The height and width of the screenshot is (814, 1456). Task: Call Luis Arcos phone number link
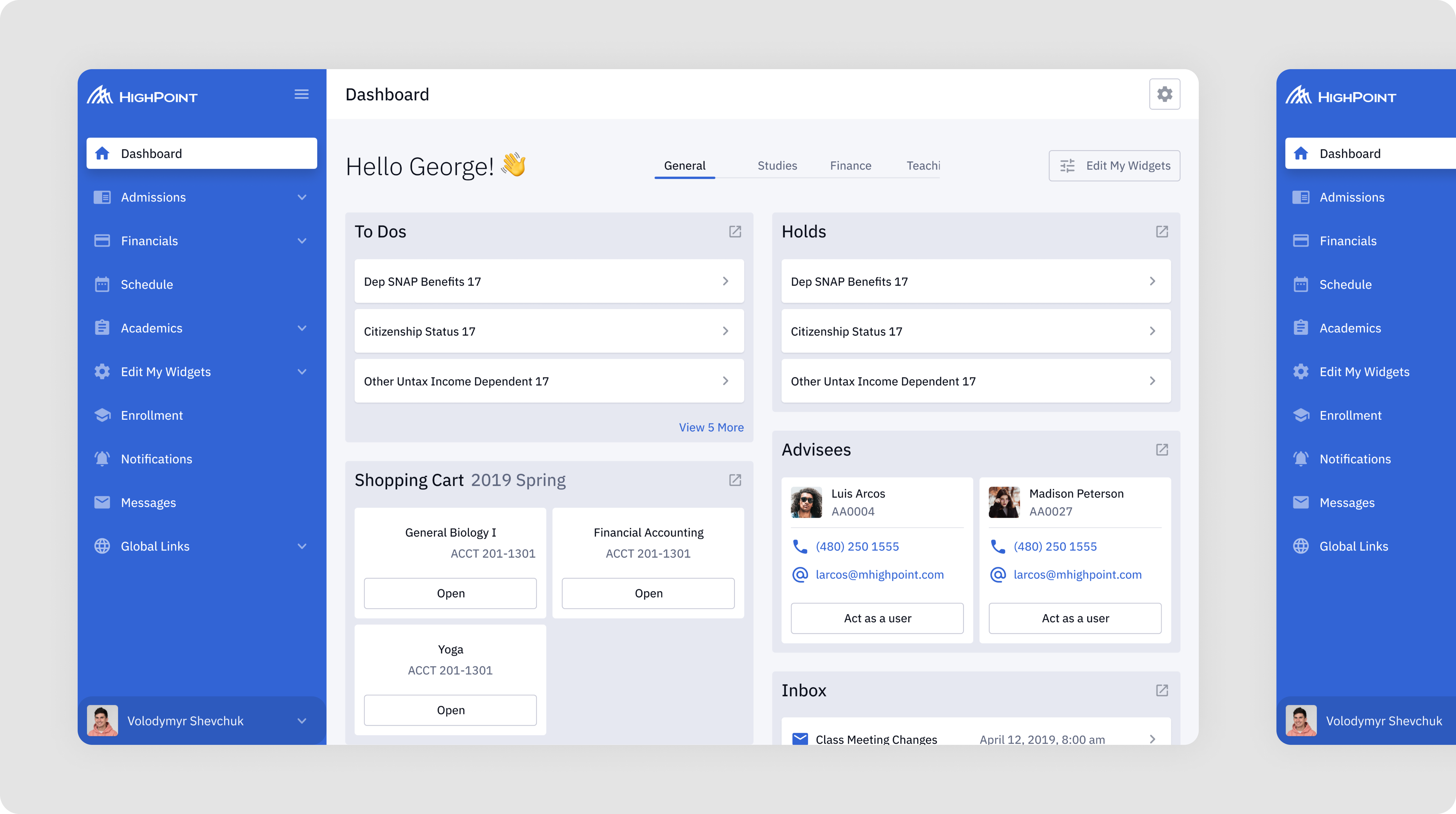[857, 547]
